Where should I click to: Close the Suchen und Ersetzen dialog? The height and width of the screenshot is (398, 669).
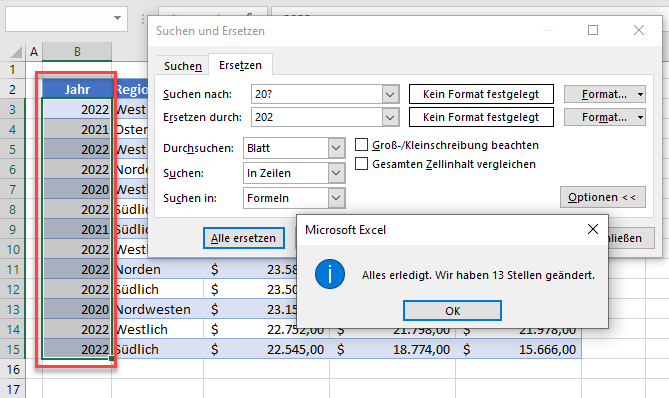pyautogui.click(x=639, y=30)
